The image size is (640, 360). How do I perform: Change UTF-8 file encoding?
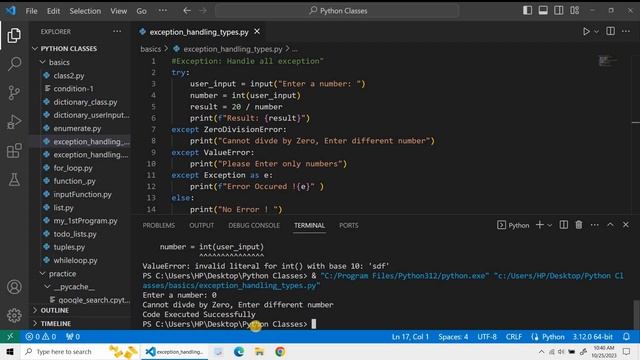pyautogui.click(x=487, y=337)
